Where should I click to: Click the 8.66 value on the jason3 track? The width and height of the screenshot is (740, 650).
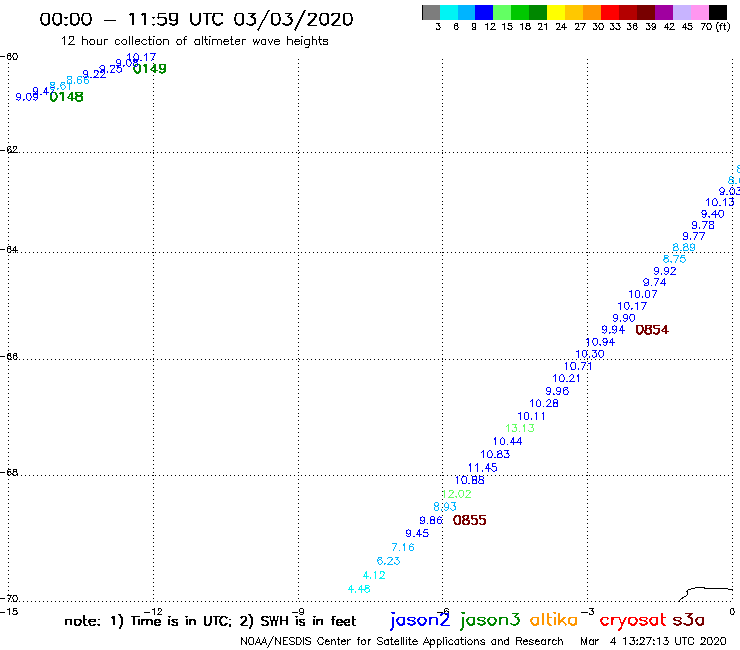(78, 80)
